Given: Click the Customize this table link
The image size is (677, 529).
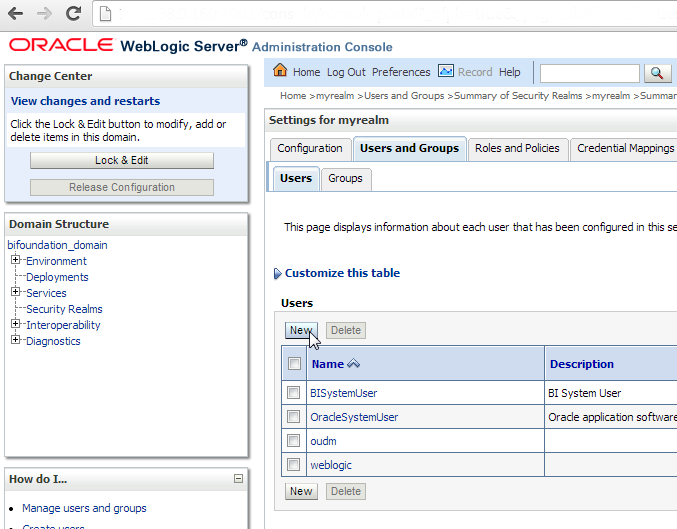Looking at the screenshot, I should click(342, 273).
